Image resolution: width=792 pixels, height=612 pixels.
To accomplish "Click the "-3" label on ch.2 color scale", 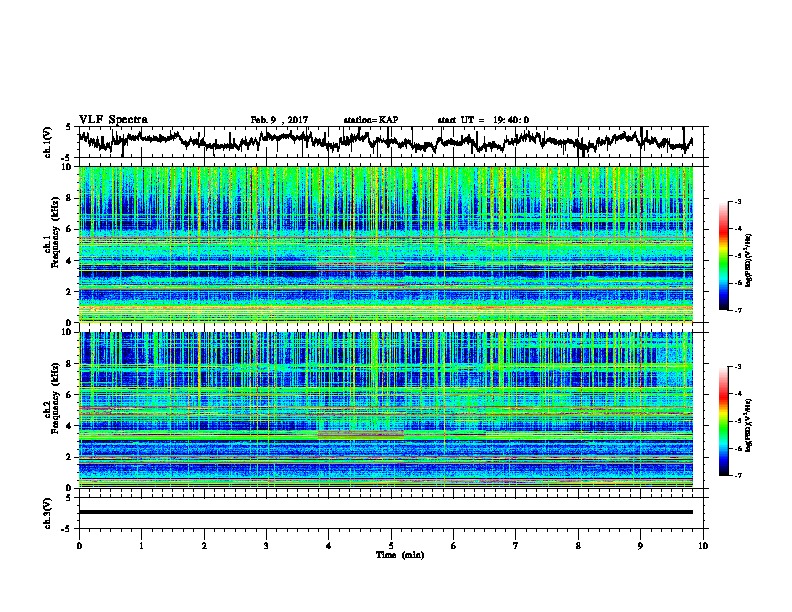I will pos(737,367).
